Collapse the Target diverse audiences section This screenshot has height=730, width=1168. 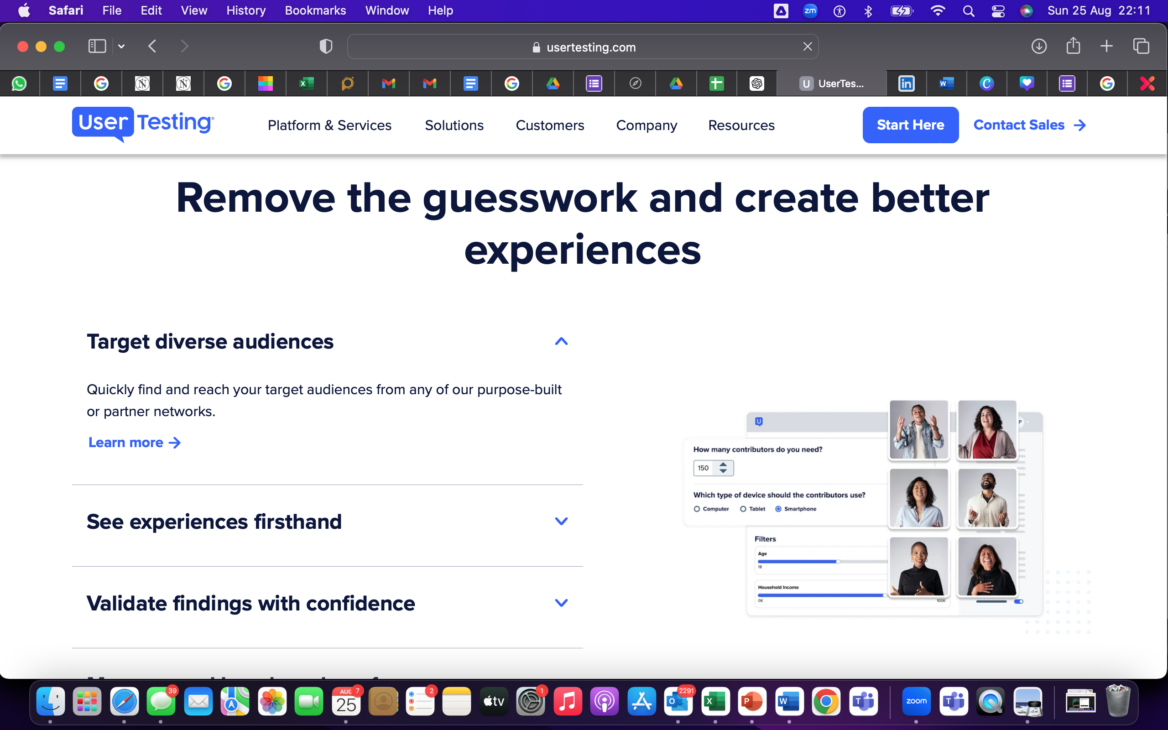[561, 342]
